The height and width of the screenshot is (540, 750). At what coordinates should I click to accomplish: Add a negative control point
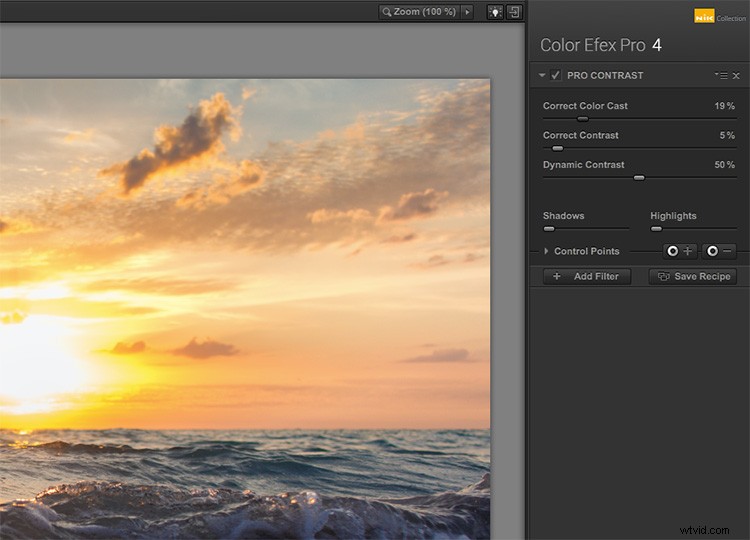point(719,251)
